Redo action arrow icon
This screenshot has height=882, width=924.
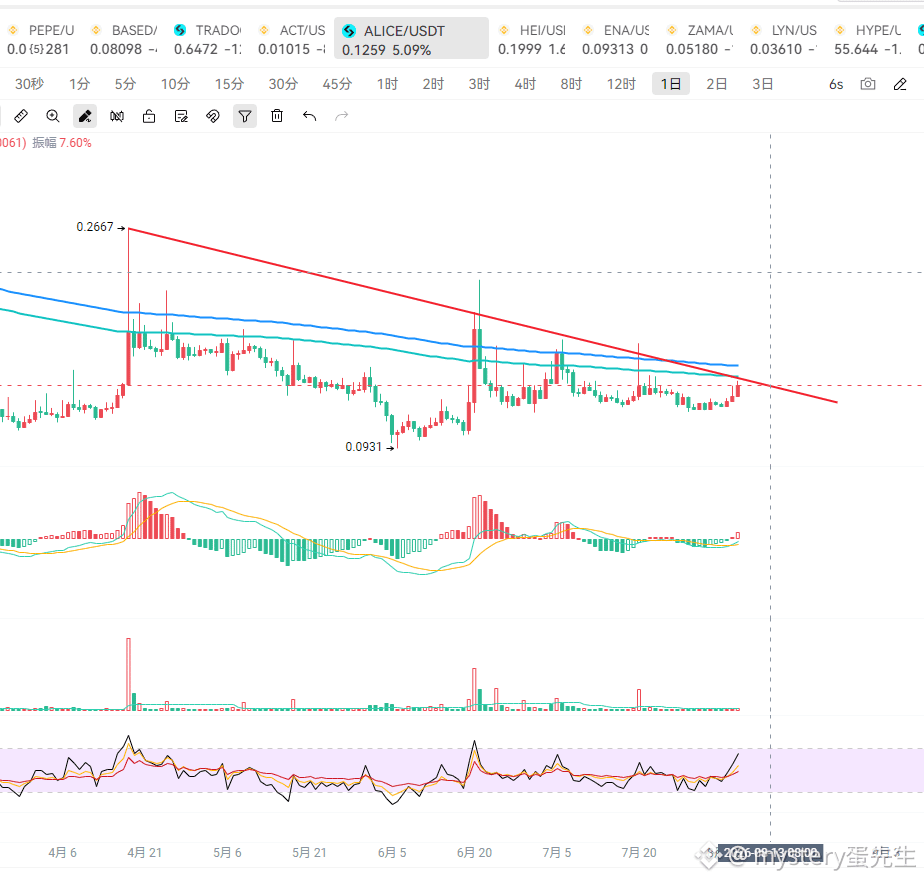(x=341, y=116)
